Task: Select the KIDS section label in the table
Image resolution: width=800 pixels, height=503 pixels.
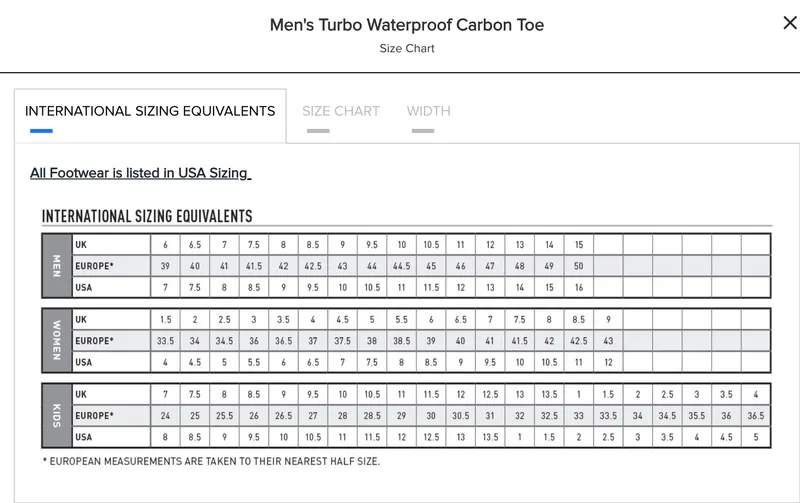Action: [56, 414]
